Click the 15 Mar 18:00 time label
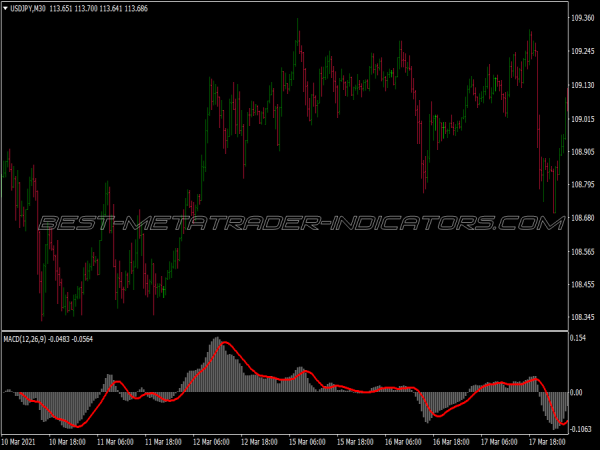Image resolution: width=600 pixels, height=450 pixels. (355, 442)
